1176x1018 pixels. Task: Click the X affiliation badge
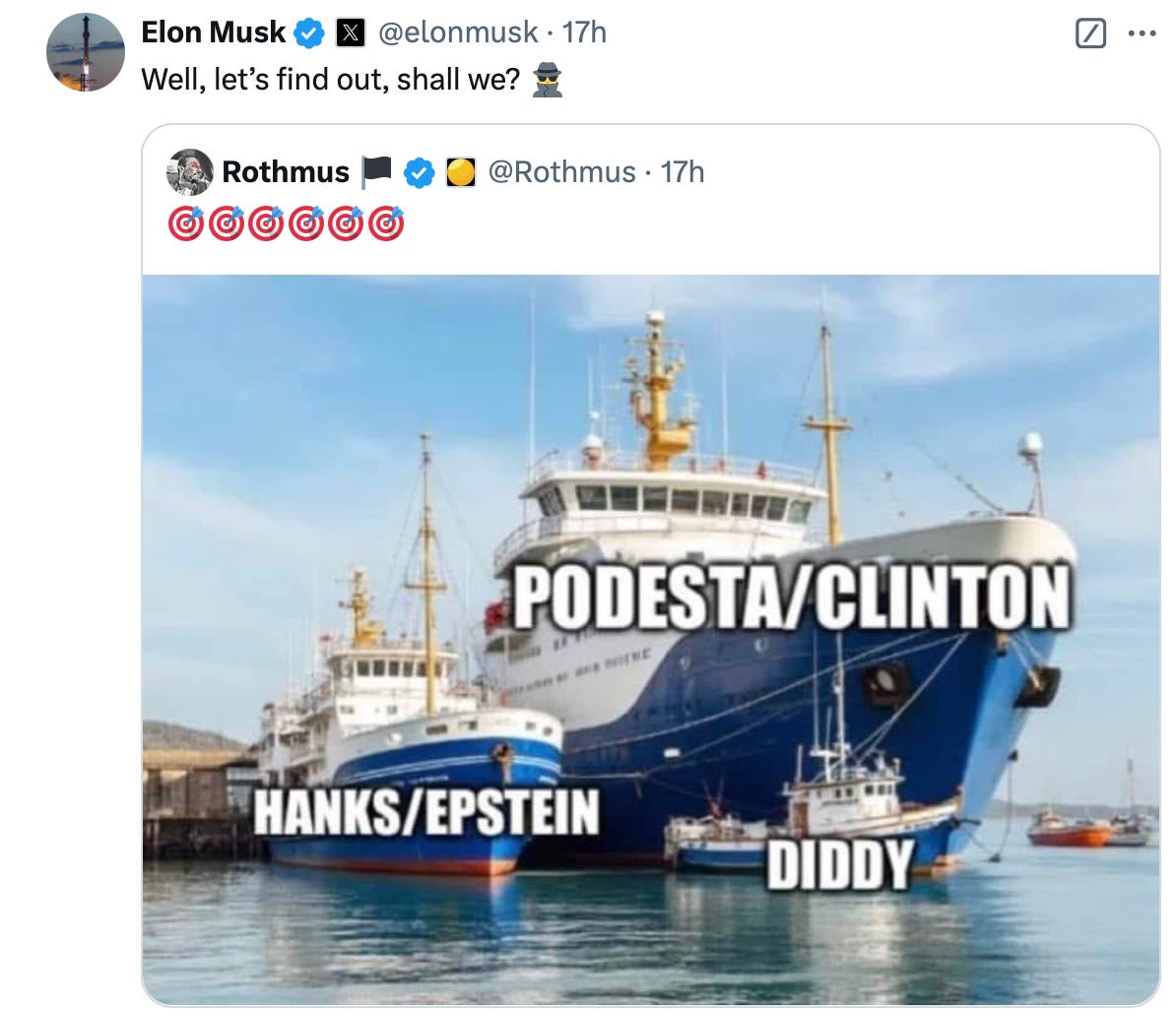pyautogui.click(x=349, y=33)
